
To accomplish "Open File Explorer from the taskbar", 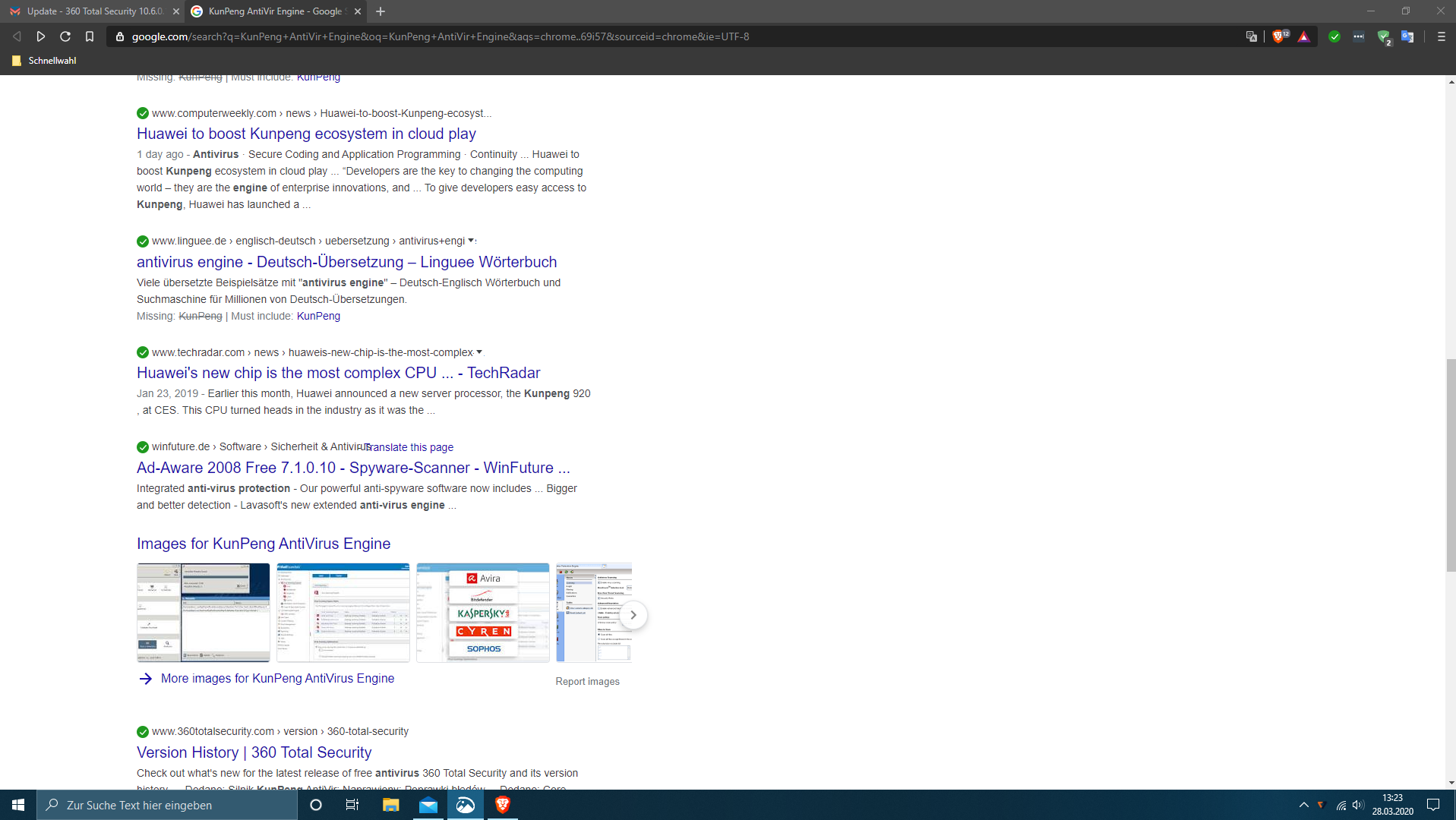I will (390, 805).
